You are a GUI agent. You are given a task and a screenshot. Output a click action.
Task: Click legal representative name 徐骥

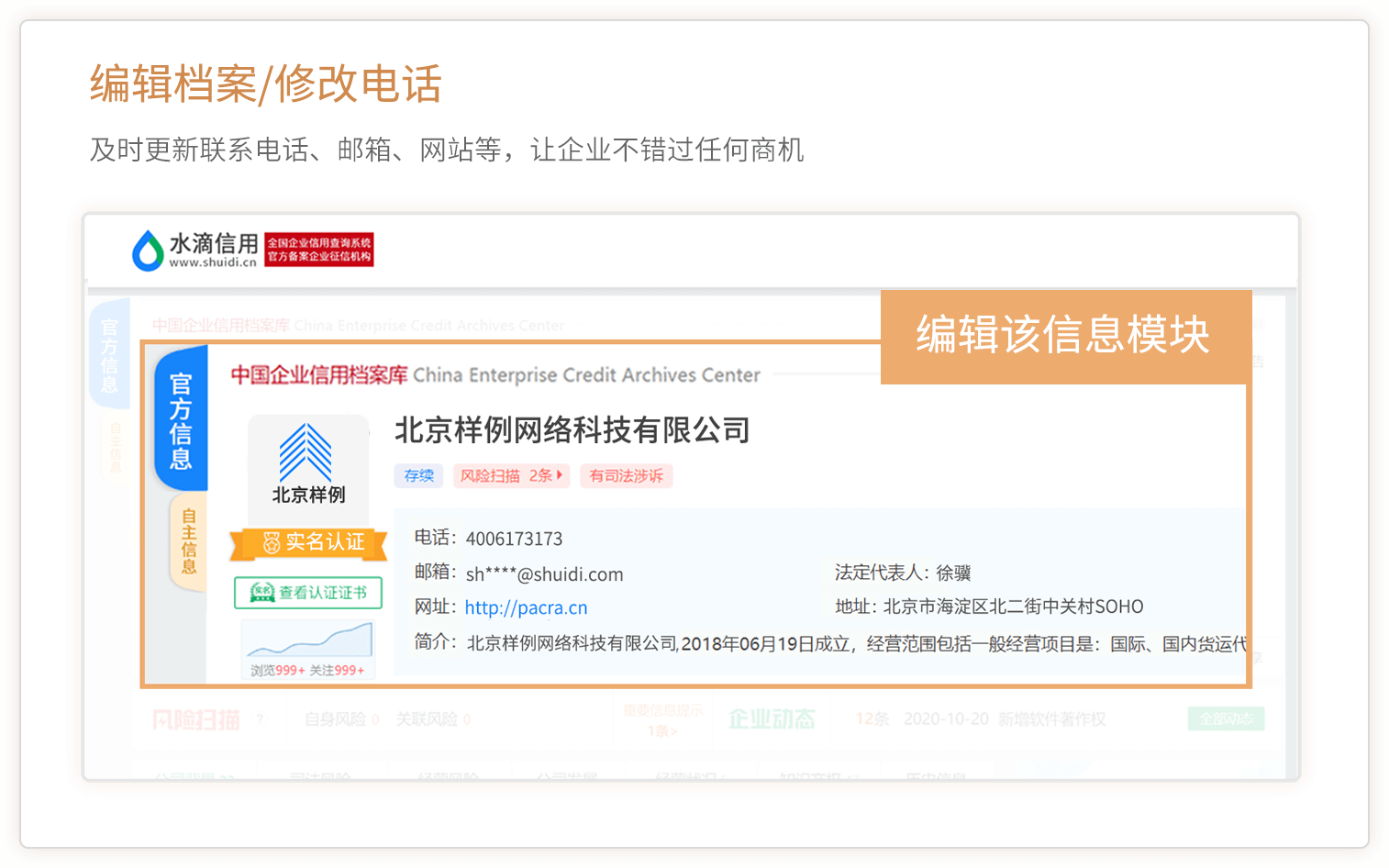(x=953, y=573)
